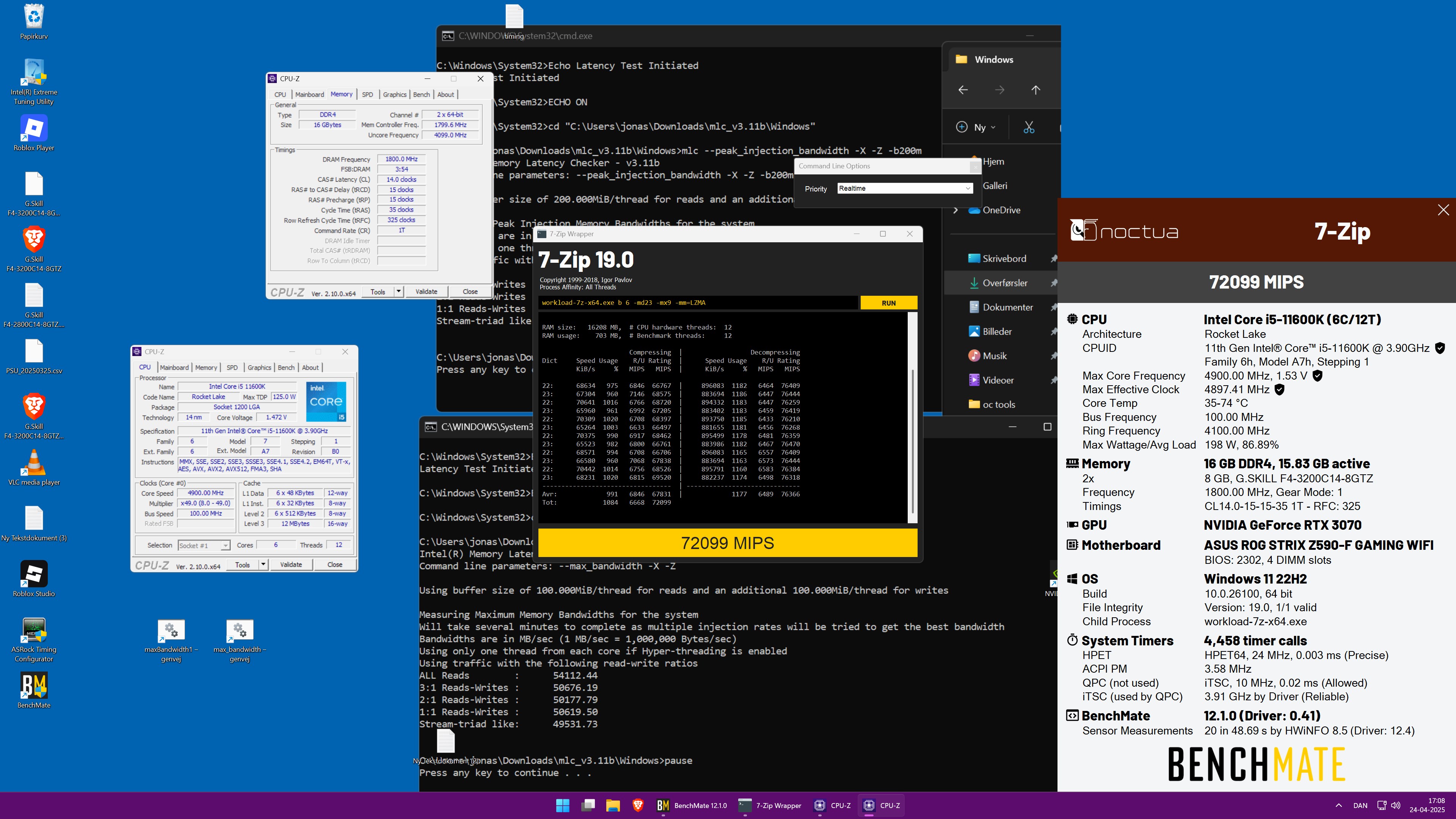Screen dimensions: 1456x819
Task: Open Task View in the taskbar
Action: click(x=588, y=805)
